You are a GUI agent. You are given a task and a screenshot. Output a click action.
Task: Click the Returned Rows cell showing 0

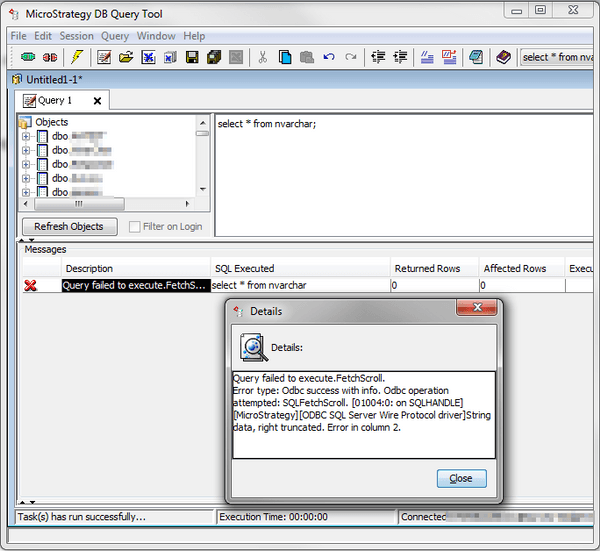pyautogui.click(x=435, y=285)
